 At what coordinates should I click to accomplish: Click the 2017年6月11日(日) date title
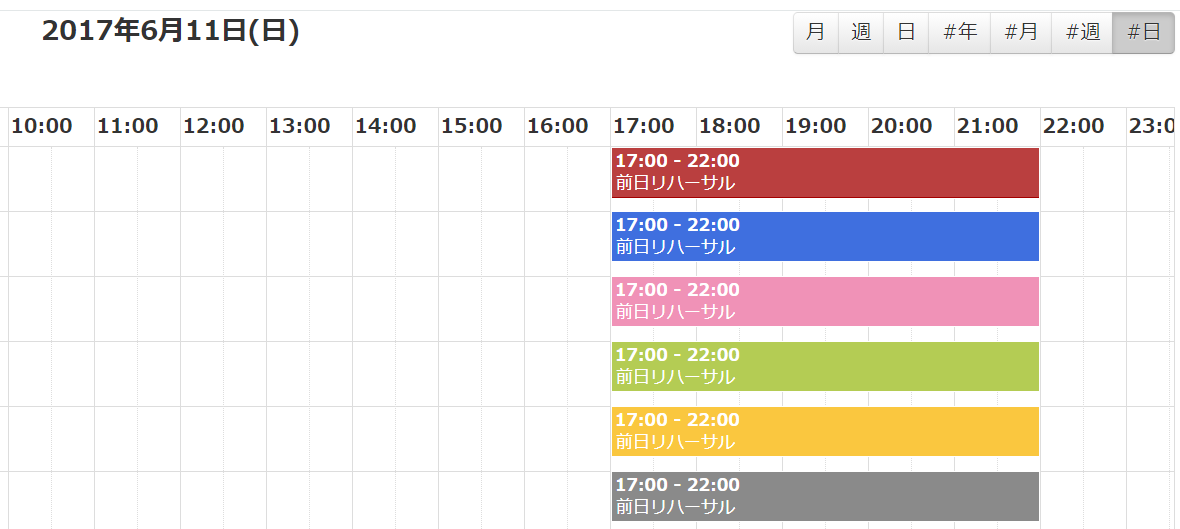click(x=171, y=31)
